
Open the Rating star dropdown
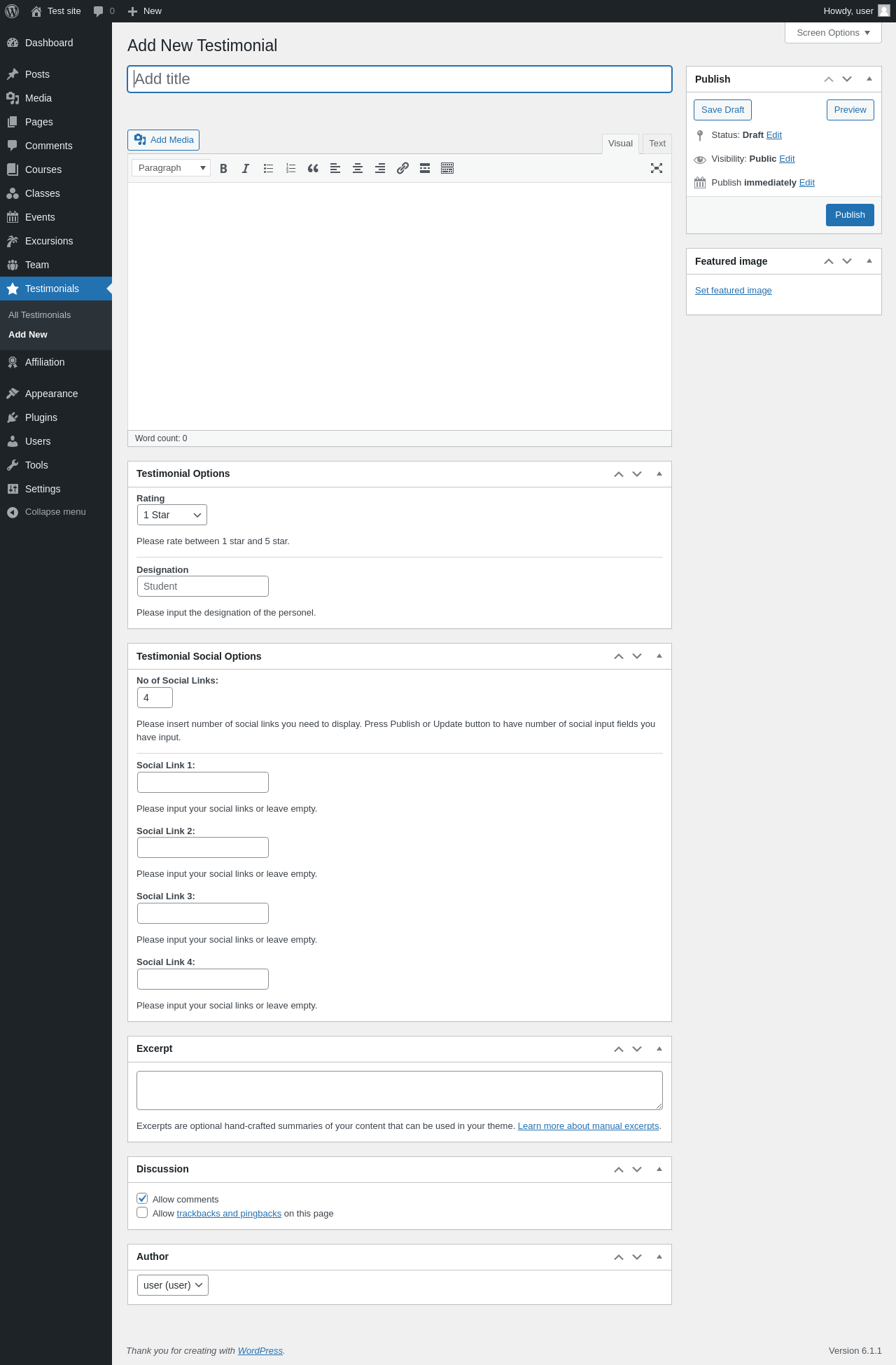click(172, 515)
